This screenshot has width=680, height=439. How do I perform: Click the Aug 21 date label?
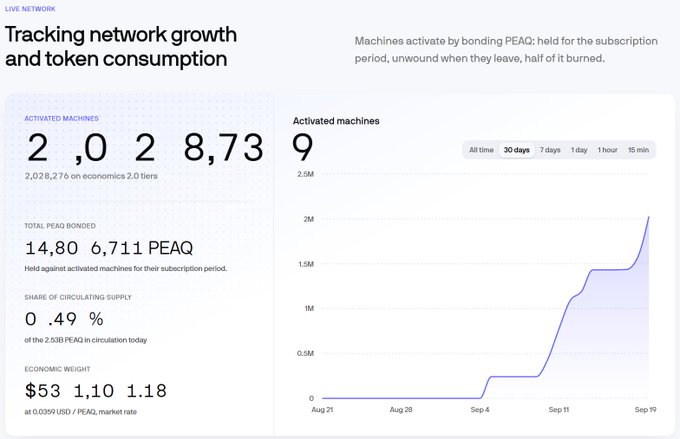click(322, 410)
